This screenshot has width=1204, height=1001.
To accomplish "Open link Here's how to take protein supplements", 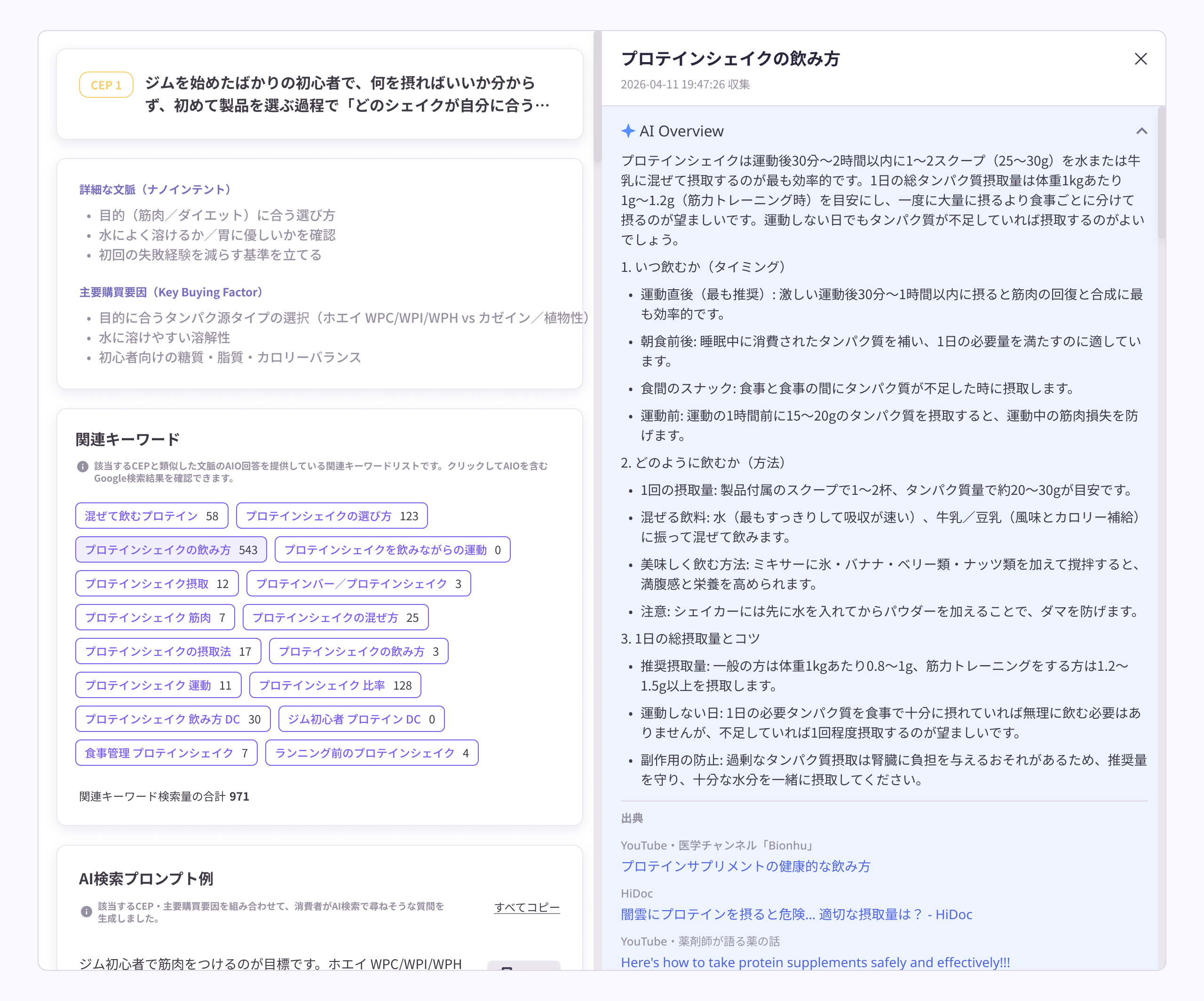I will (x=815, y=962).
